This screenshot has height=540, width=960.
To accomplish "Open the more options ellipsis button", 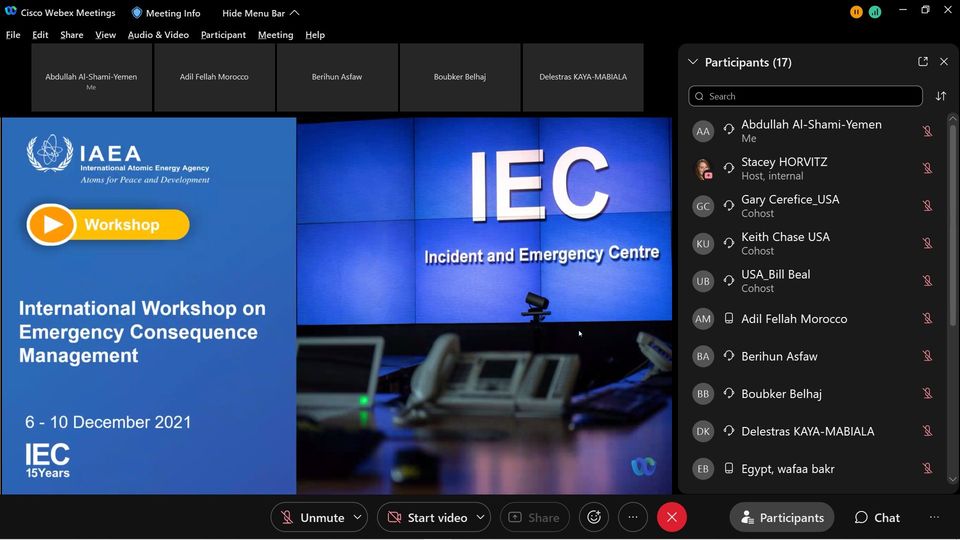I will 632,517.
